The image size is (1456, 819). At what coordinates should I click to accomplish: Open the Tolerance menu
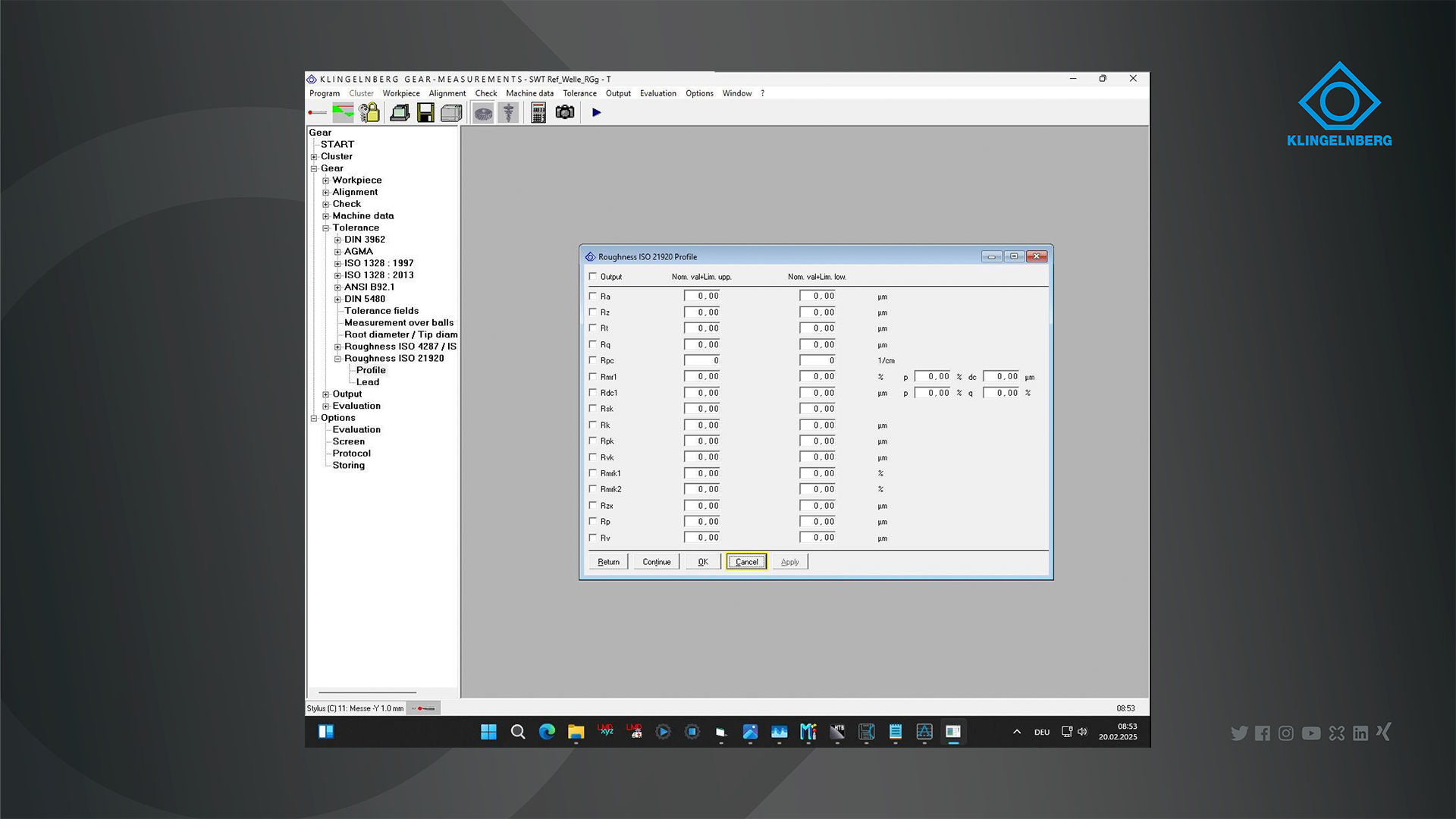[x=579, y=93]
